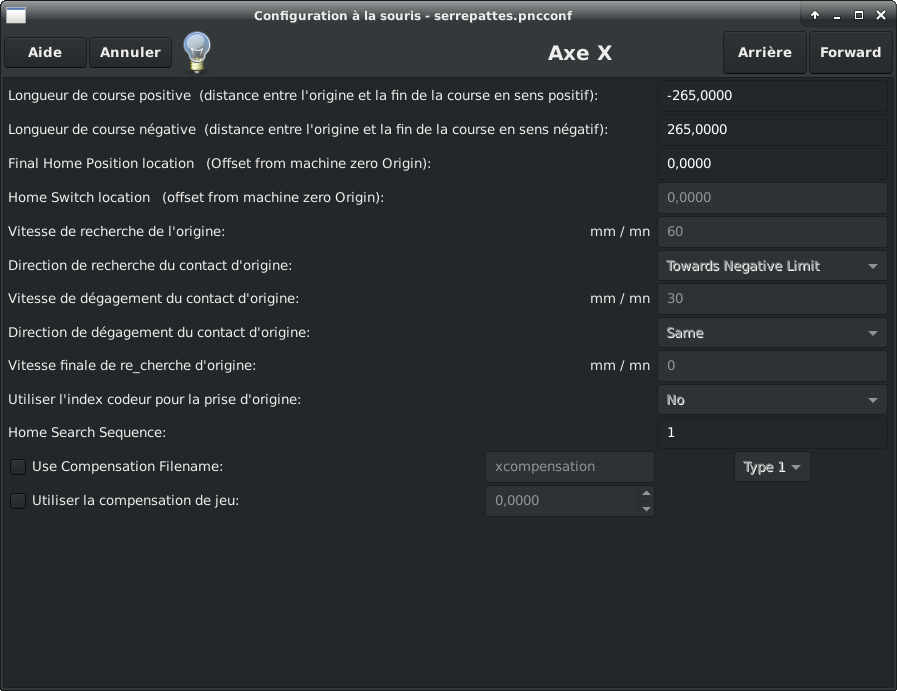This screenshot has width=897, height=691.
Task: Click the Longueur de course positive label
Action: (303, 96)
